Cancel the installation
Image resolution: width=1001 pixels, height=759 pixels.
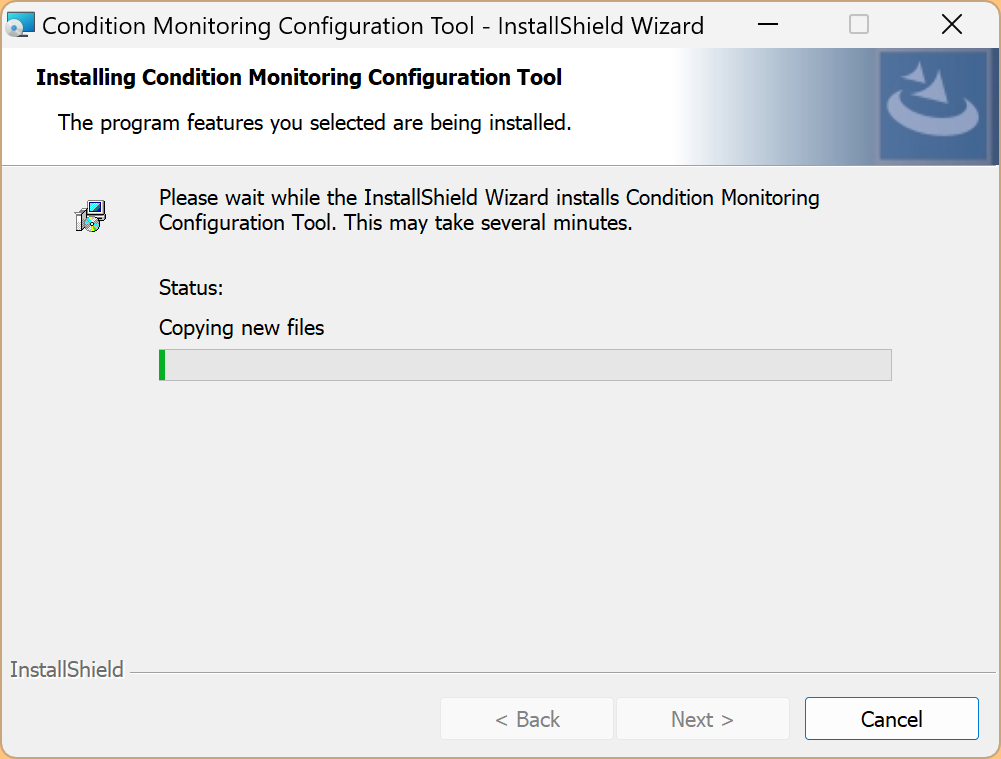pos(891,719)
